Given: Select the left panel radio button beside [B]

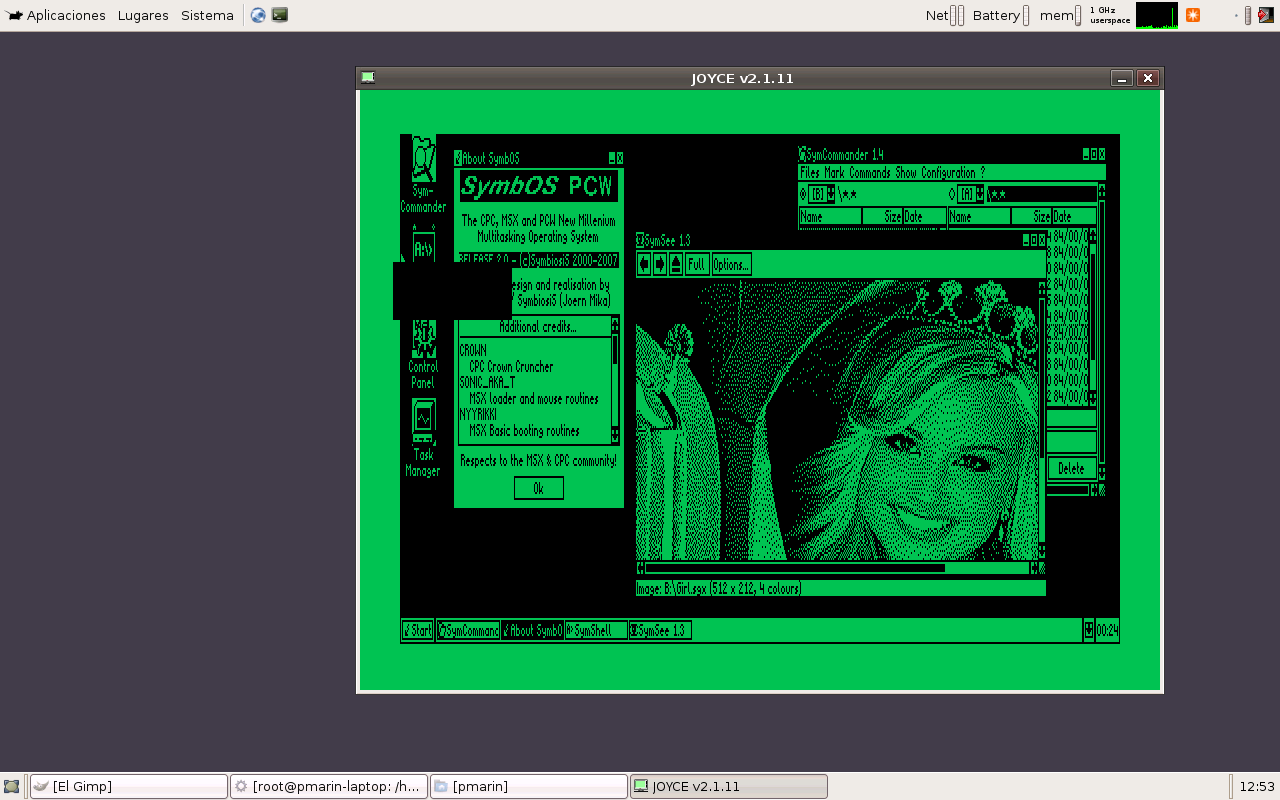Looking at the screenshot, I should pyautogui.click(x=803, y=194).
